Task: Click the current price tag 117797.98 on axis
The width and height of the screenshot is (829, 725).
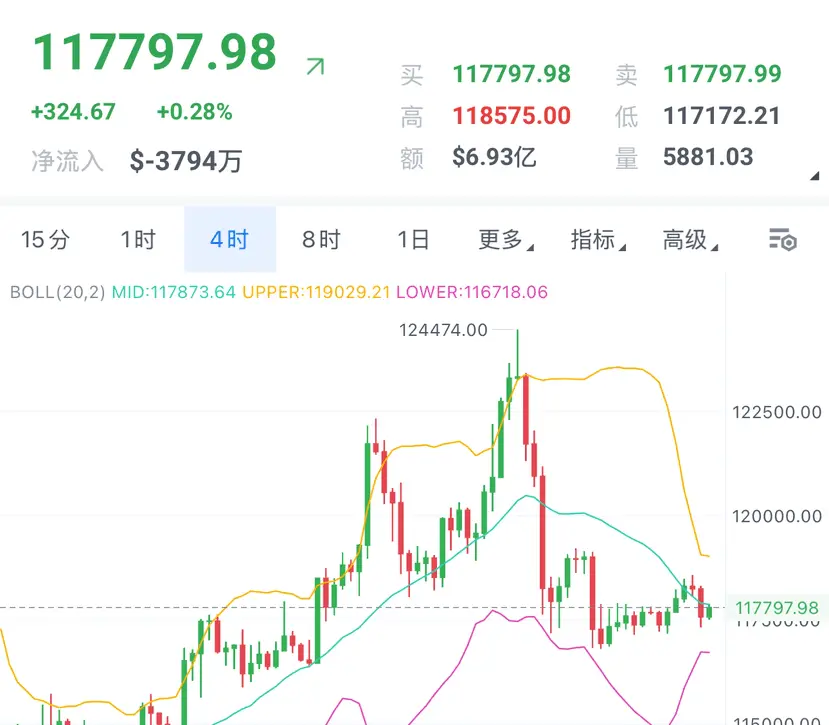Action: point(777,608)
